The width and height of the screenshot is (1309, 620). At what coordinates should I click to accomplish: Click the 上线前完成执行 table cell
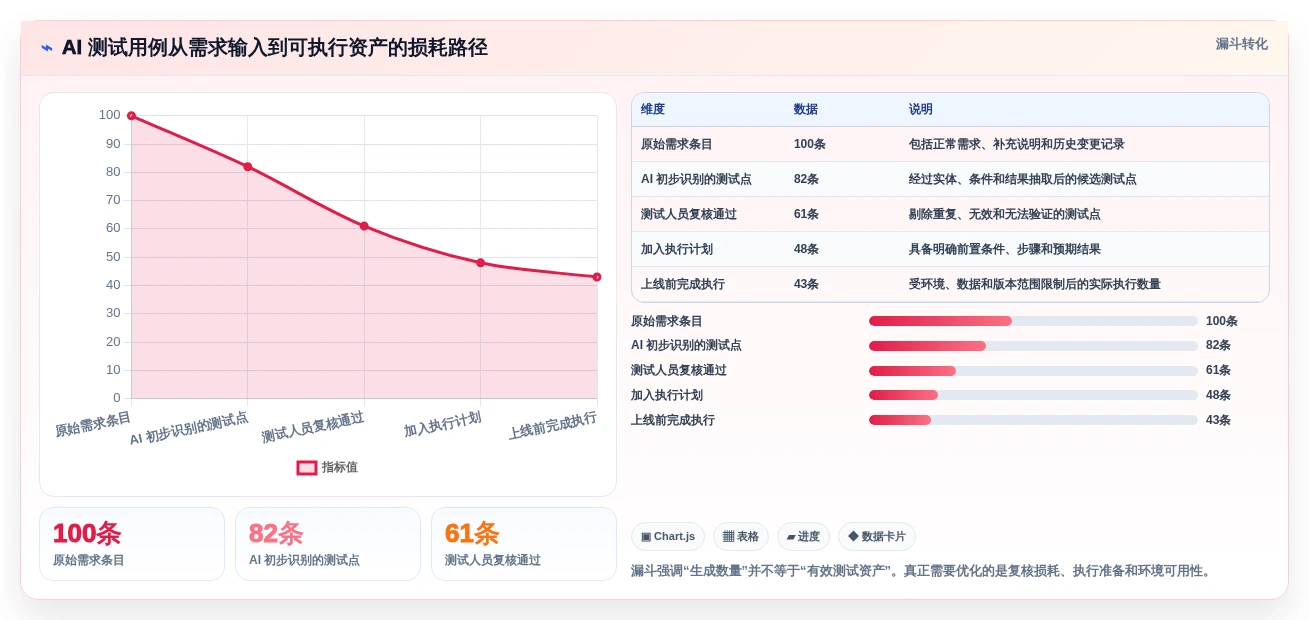(x=683, y=284)
